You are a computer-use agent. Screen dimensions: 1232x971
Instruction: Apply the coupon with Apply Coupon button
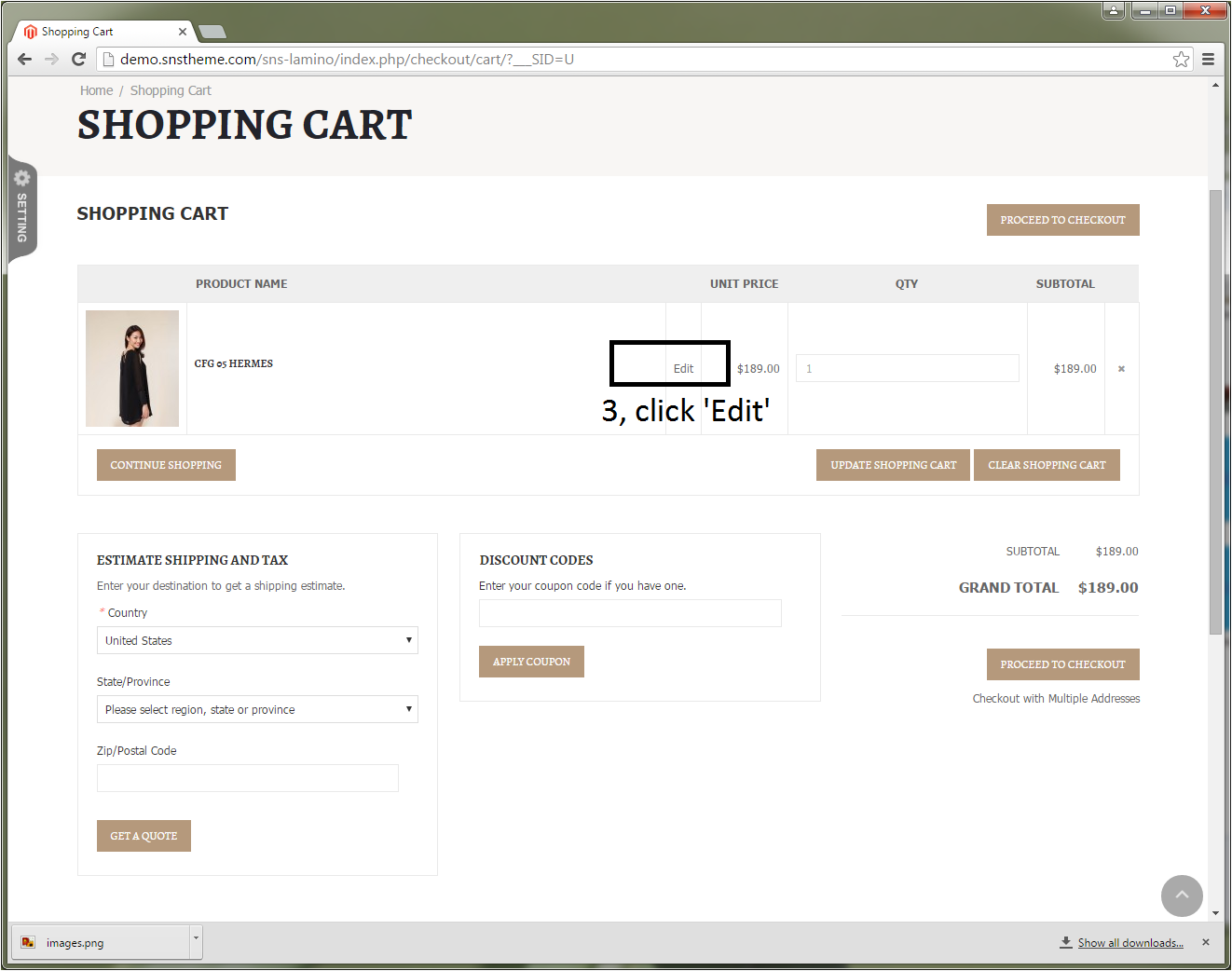pyautogui.click(x=531, y=662)
